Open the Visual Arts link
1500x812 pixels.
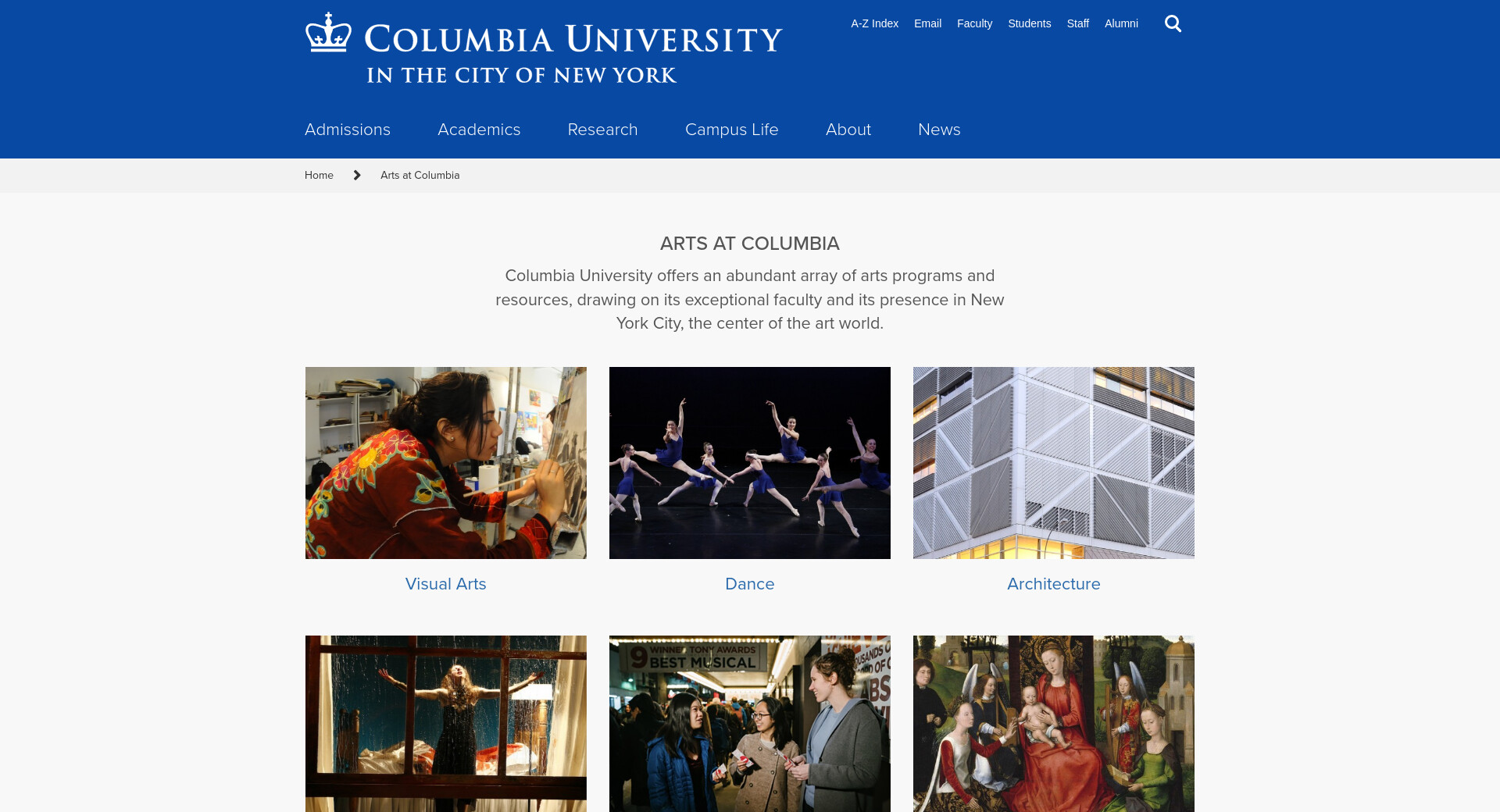click(445, 584)
